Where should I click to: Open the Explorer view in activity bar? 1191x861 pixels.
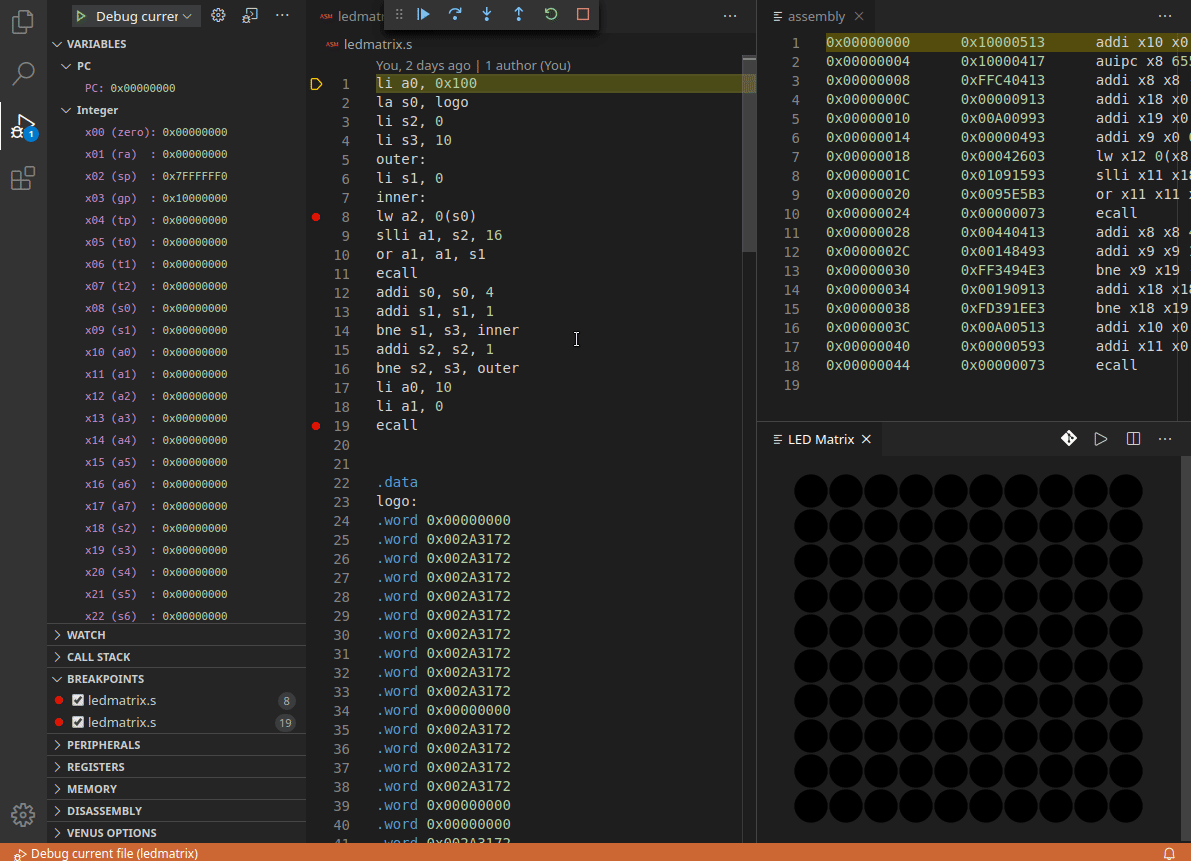(23, 22)
